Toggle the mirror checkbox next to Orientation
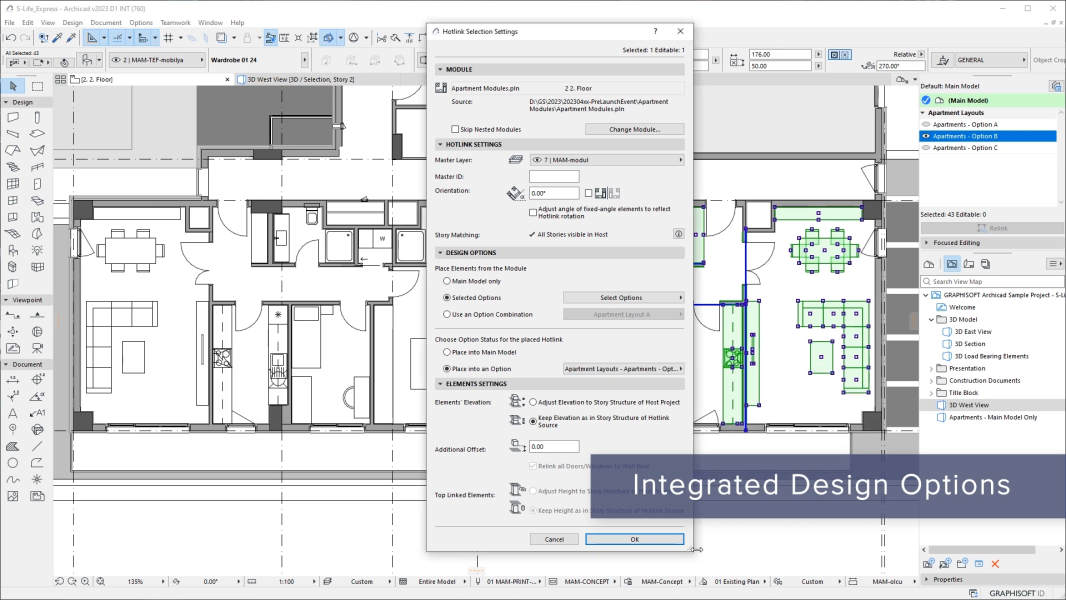Viewport: 1066px width, 600px height. tap(589, 194)
